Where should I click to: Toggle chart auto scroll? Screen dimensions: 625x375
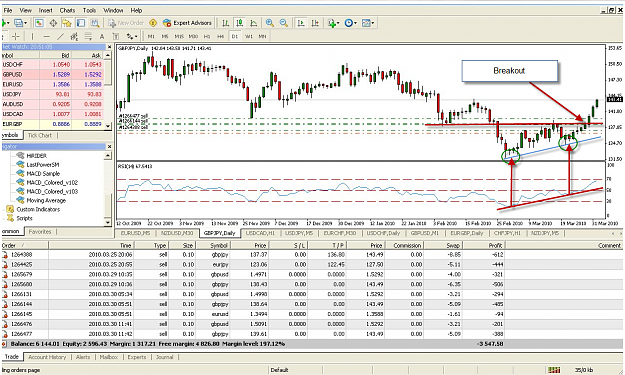click(x=301, y=23)
